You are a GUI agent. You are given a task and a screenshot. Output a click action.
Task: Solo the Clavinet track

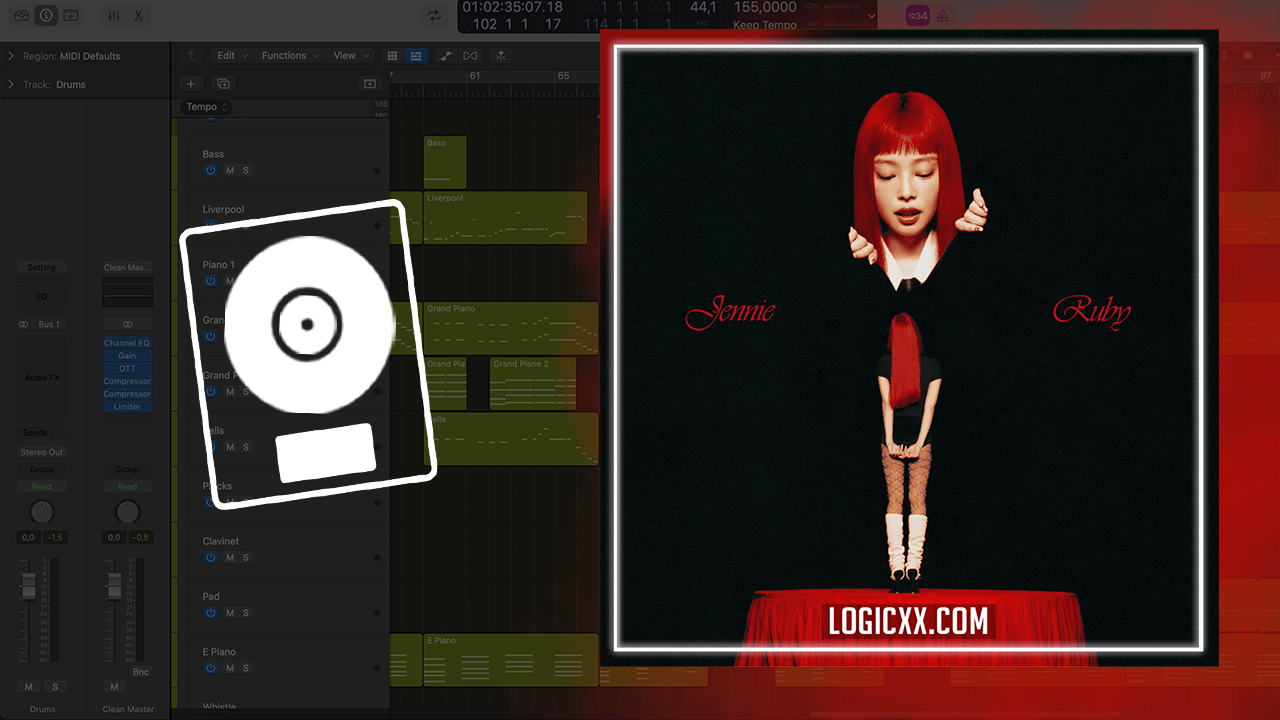coord(246,558)
